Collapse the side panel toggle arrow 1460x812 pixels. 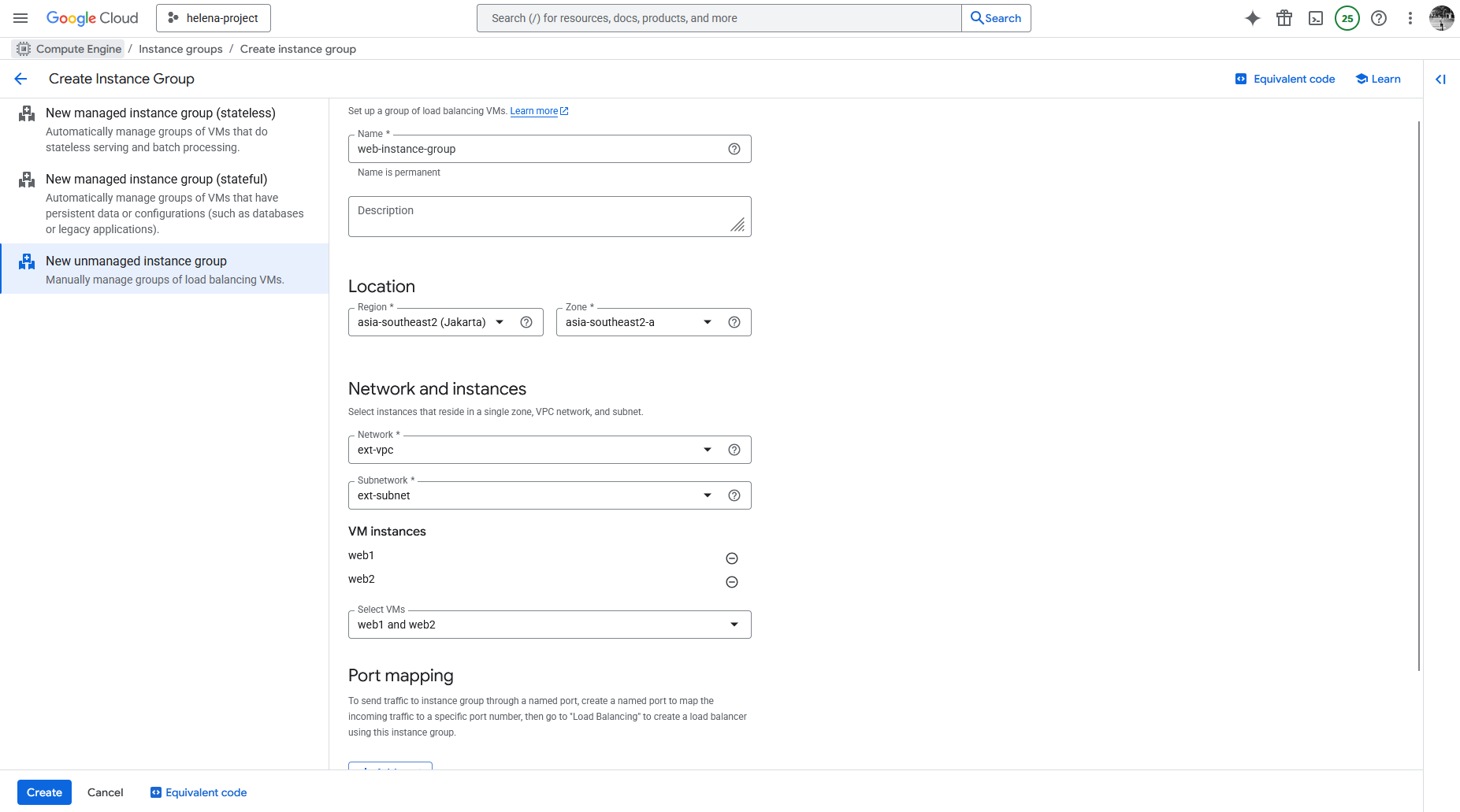[1440, 79]
